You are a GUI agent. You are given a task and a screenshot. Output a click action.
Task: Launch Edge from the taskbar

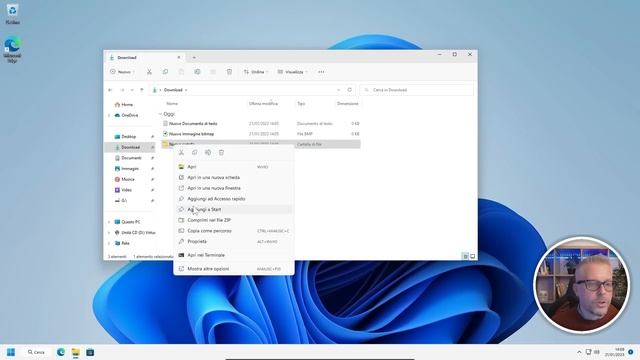pos(61,352)
